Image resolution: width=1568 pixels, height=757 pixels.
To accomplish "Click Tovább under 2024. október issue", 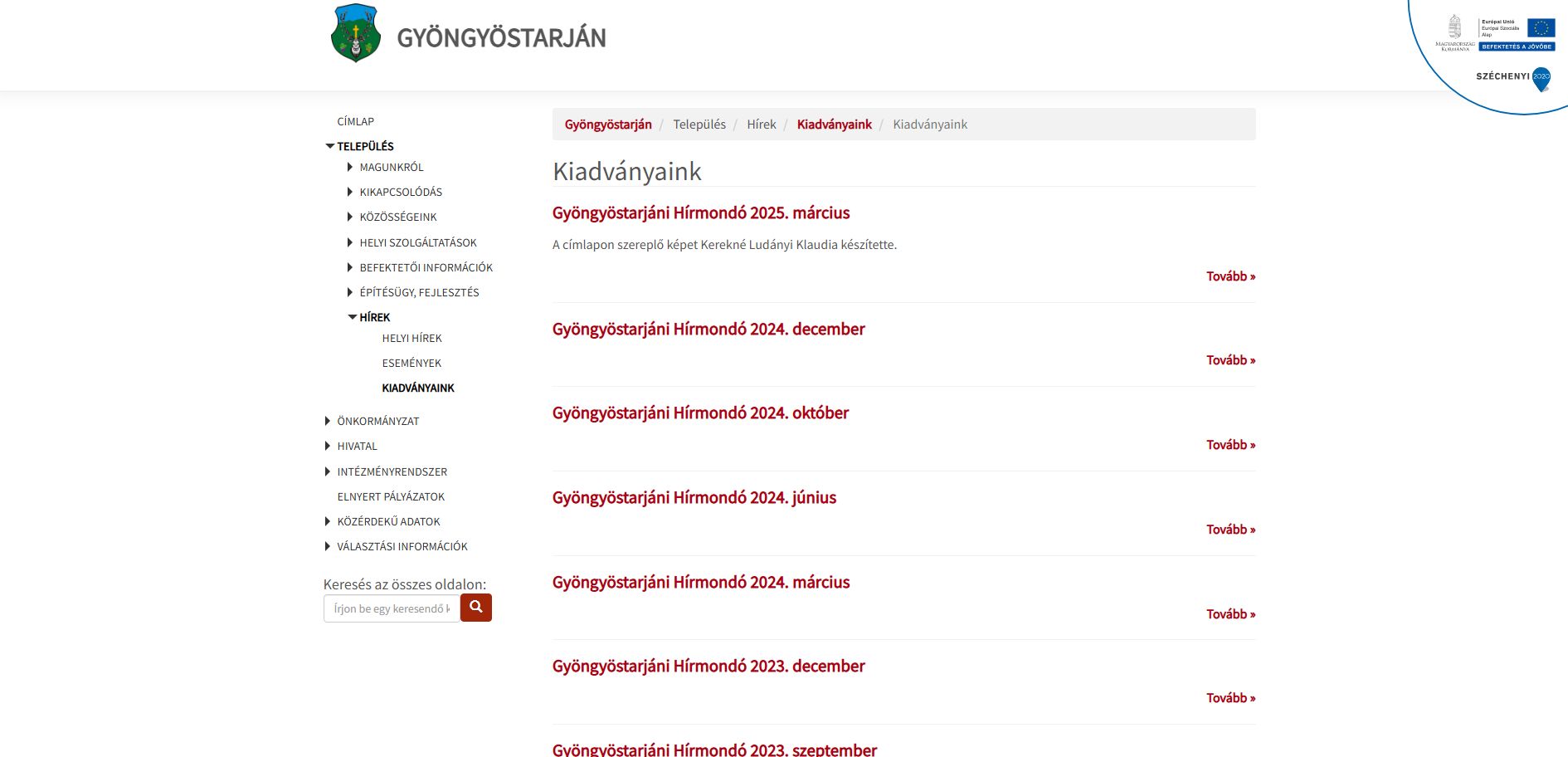I will [1231, 445].
